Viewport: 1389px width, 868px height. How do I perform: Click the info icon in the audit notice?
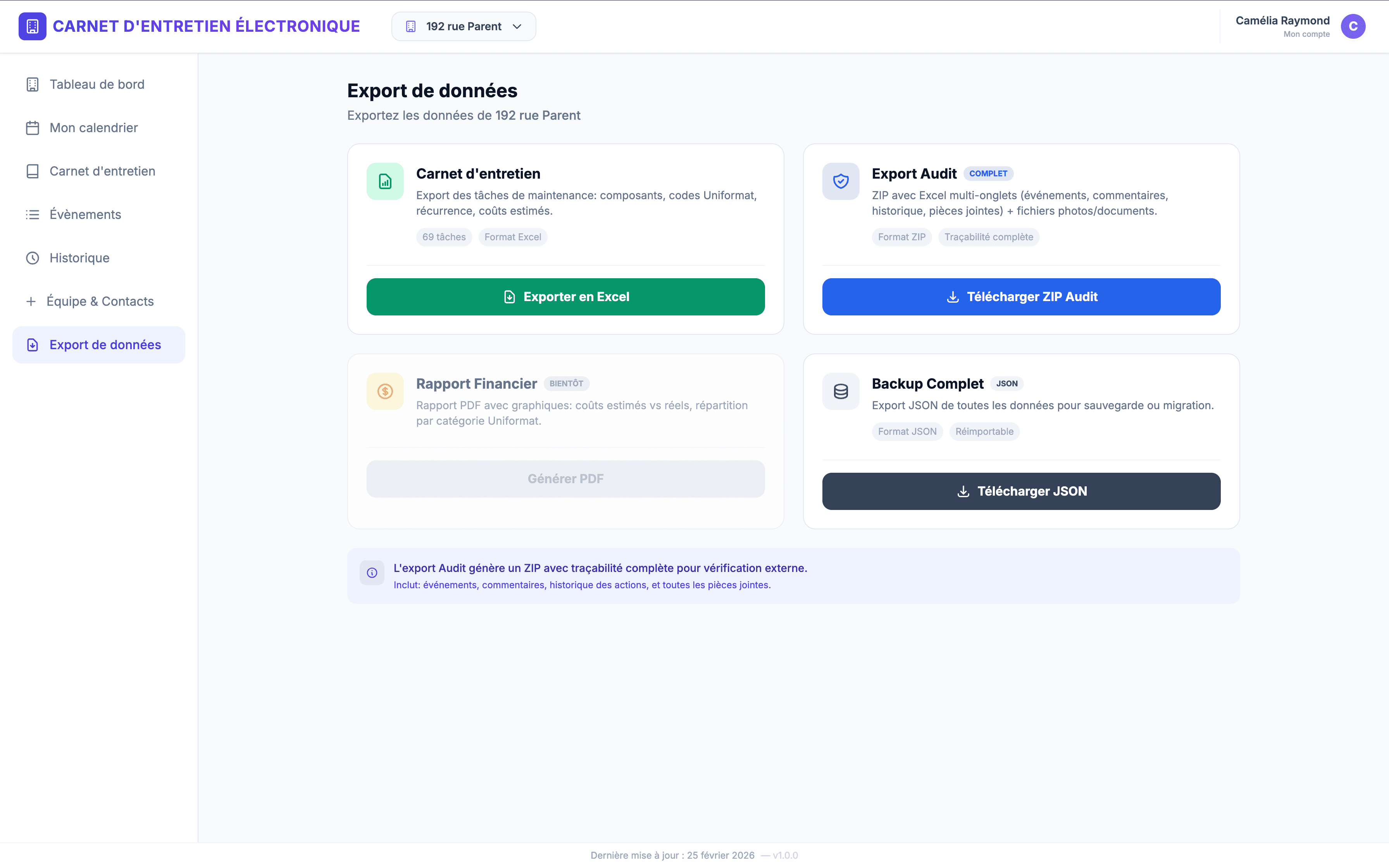pos(372,573)
